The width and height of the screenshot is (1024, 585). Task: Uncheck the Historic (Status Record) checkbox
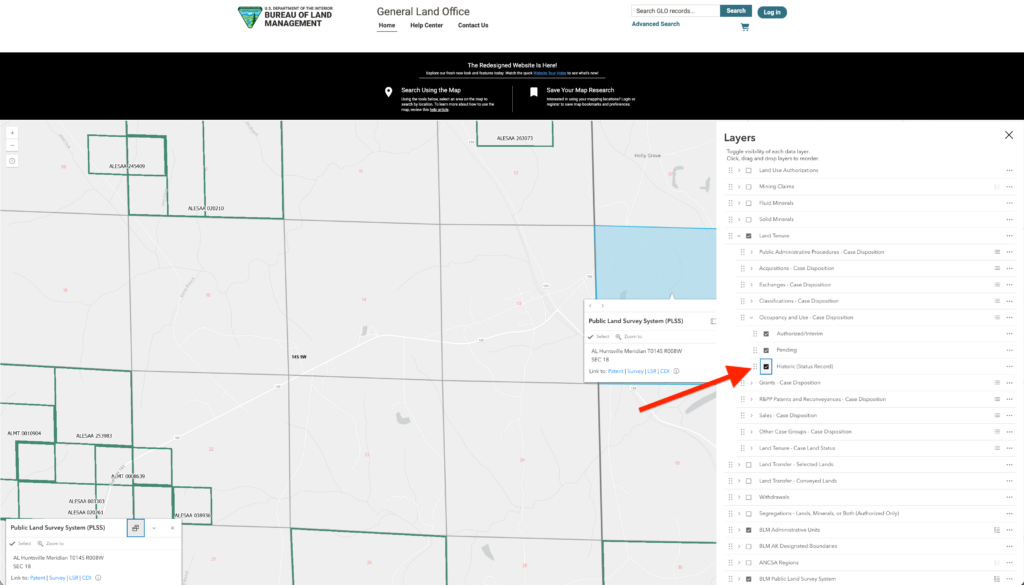(x=766, y=366)
